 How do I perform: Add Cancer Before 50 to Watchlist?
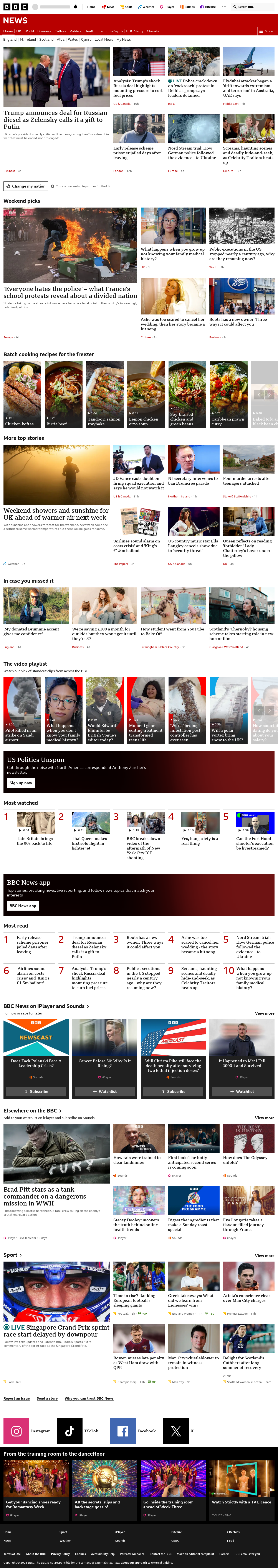pos(105,1091)
